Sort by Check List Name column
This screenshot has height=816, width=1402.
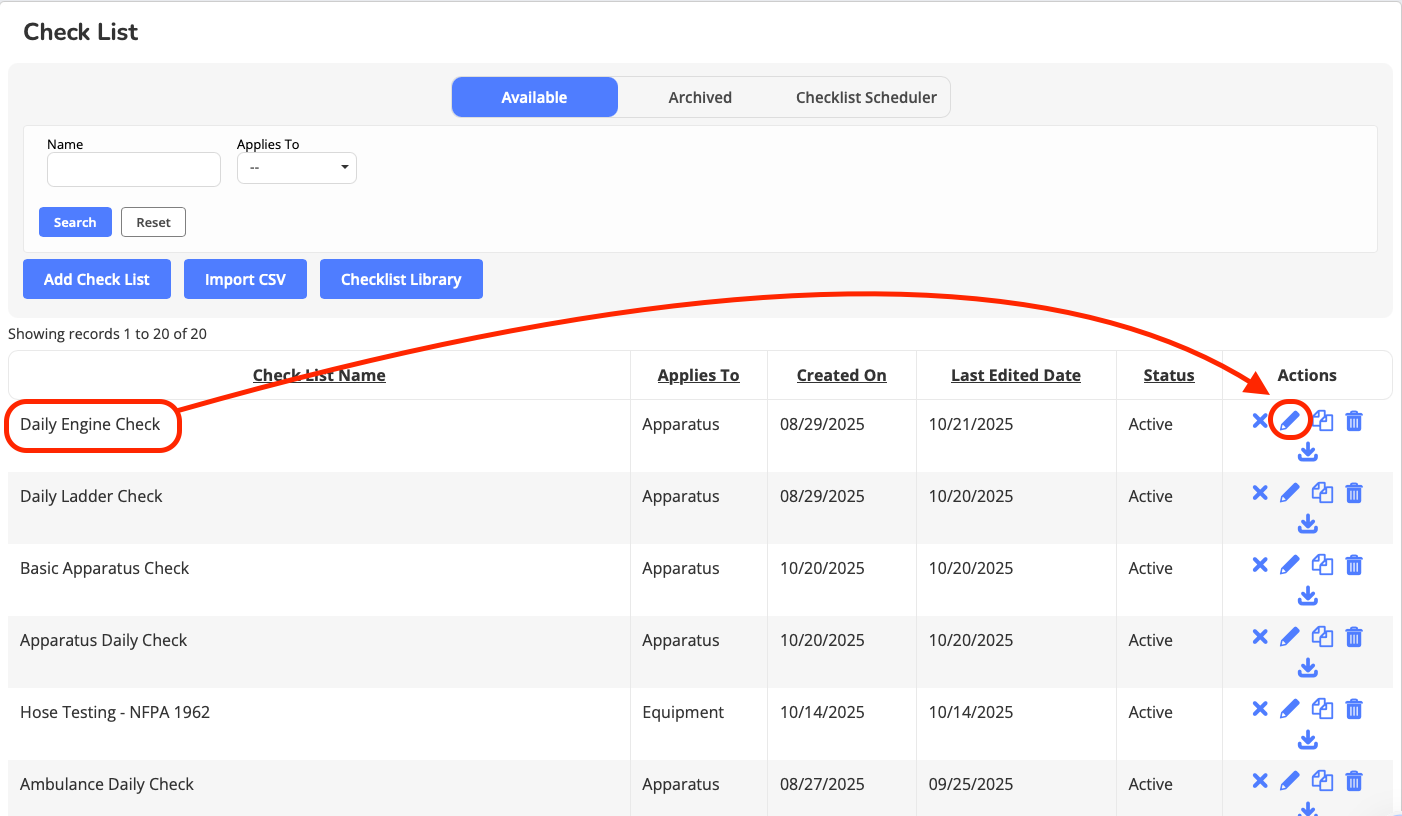point(319,376)
